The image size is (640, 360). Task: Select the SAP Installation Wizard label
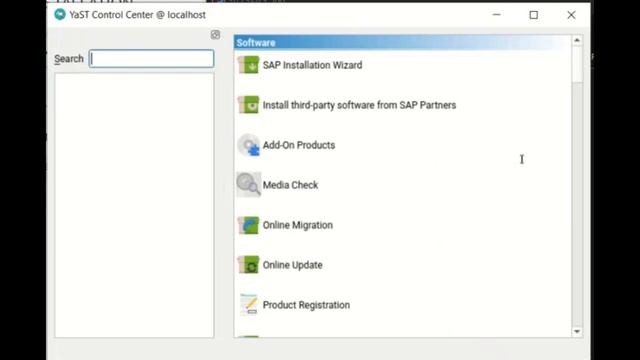click(x=312, y=65)
